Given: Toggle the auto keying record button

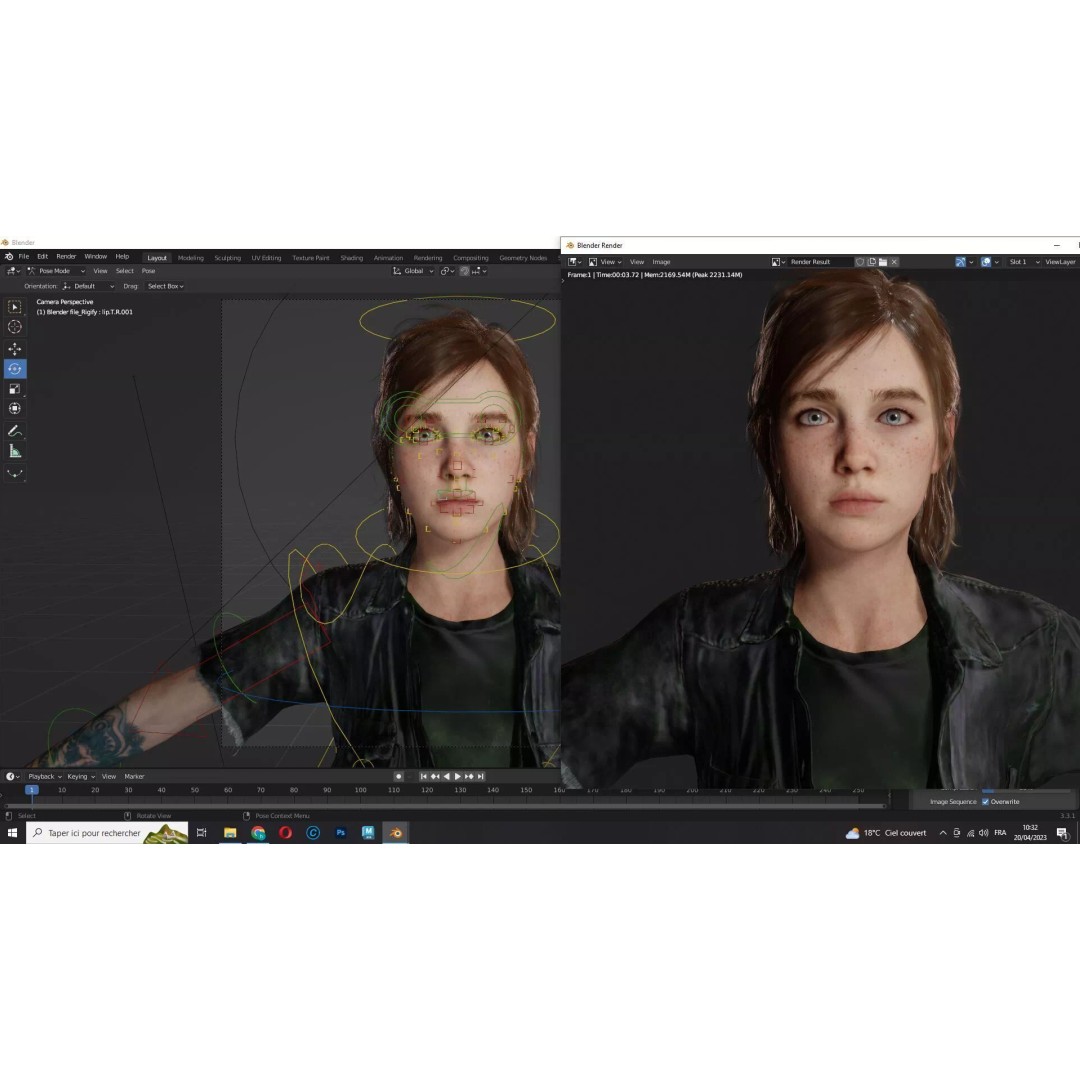Looking at the screenshot, I should 398,776.
